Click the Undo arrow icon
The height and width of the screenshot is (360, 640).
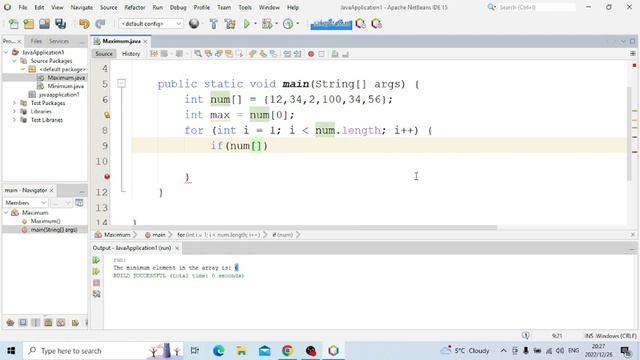pos(84,24)
